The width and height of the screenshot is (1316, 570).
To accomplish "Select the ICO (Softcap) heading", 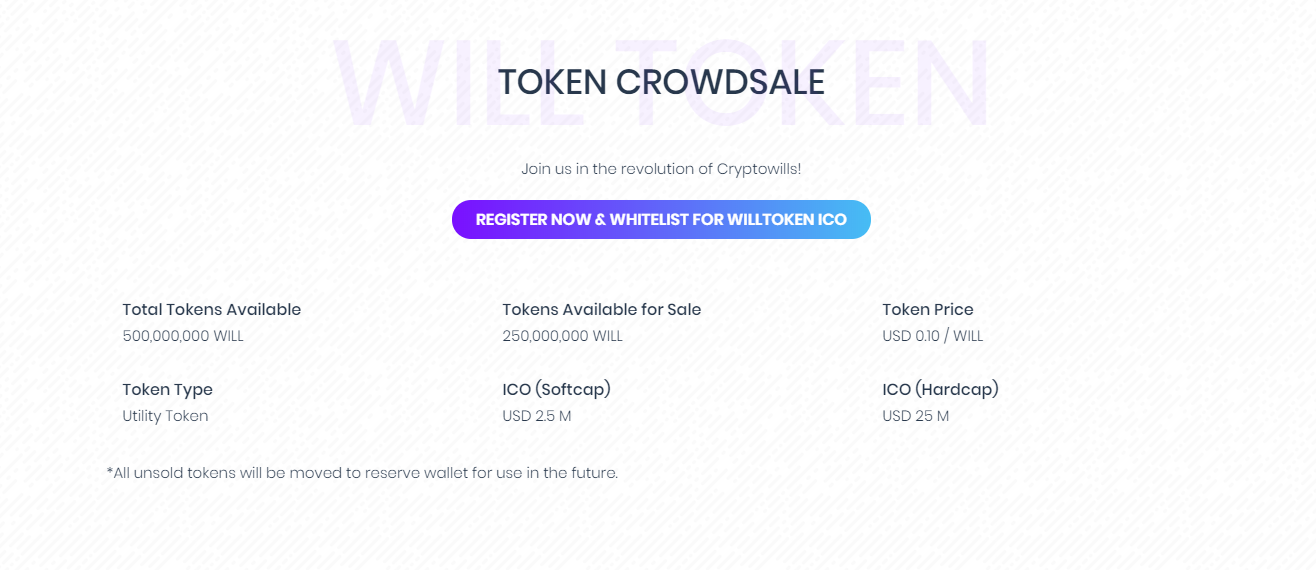I will [x=557, y=390].
